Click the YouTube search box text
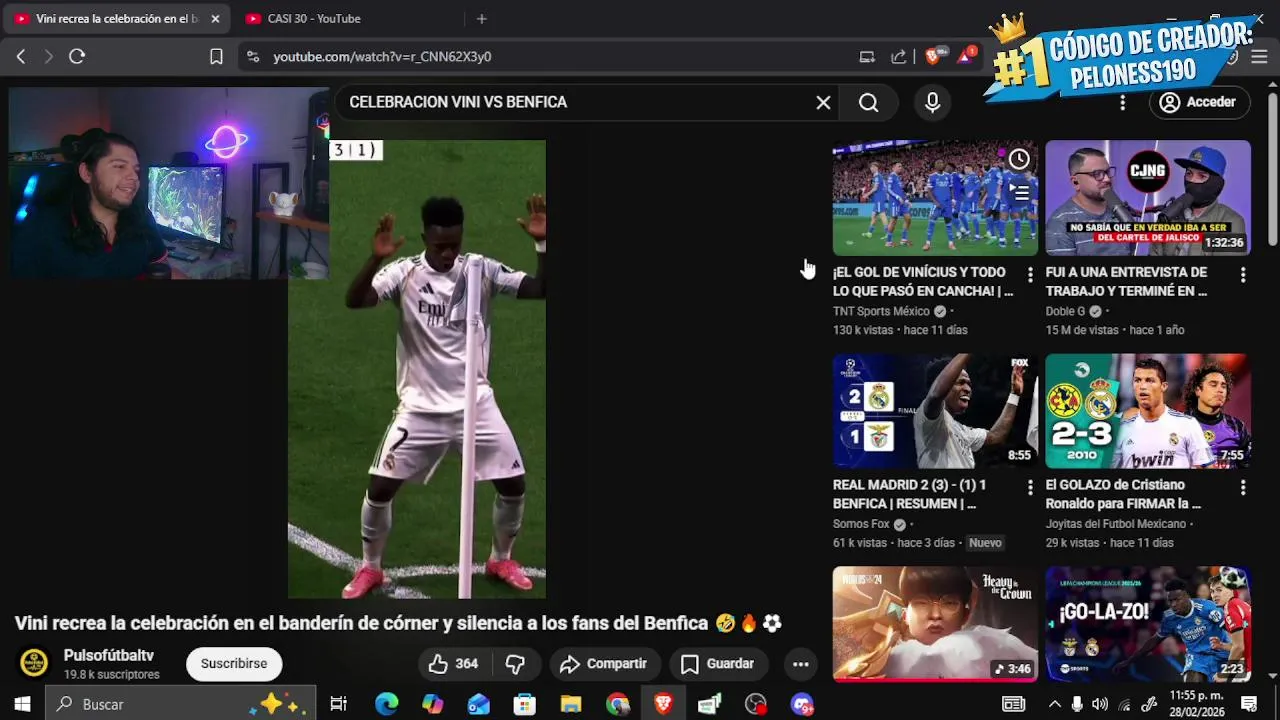Screen dimensions: 1280x720 click(458, 102)
